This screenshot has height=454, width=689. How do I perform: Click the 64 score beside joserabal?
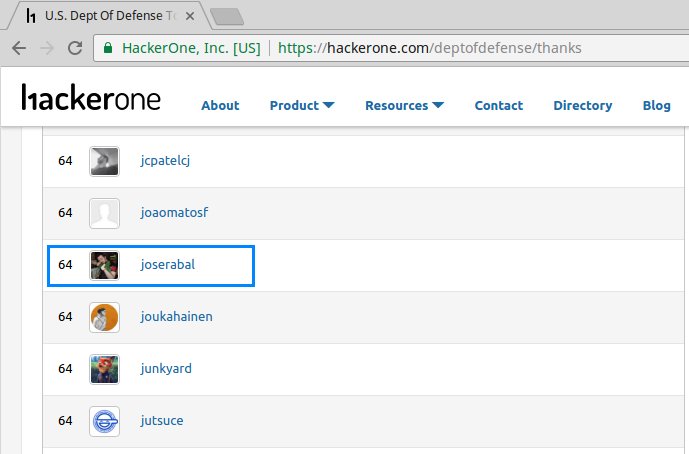tap(65, 265)
